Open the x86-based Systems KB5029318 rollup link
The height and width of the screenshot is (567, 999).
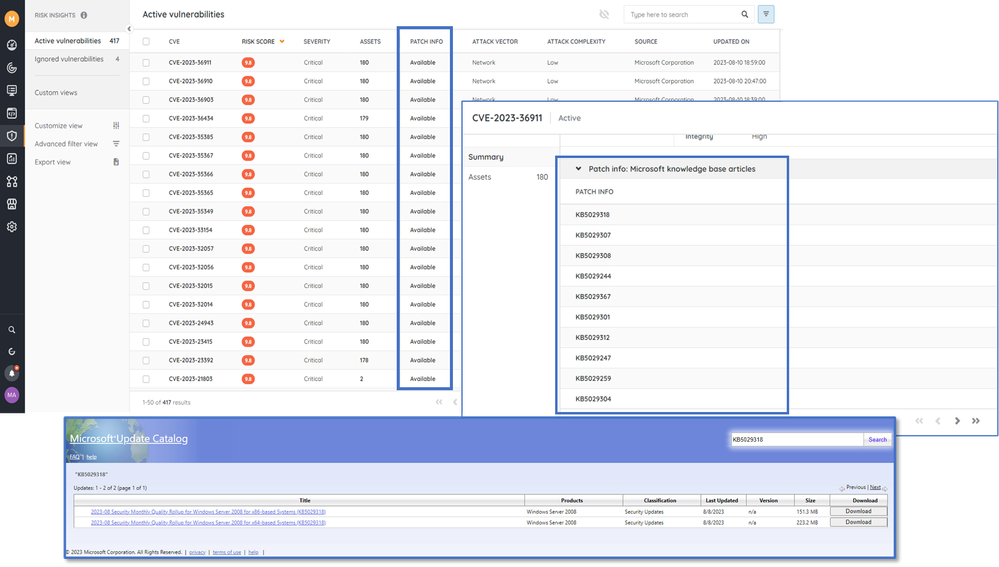[208, 511]
